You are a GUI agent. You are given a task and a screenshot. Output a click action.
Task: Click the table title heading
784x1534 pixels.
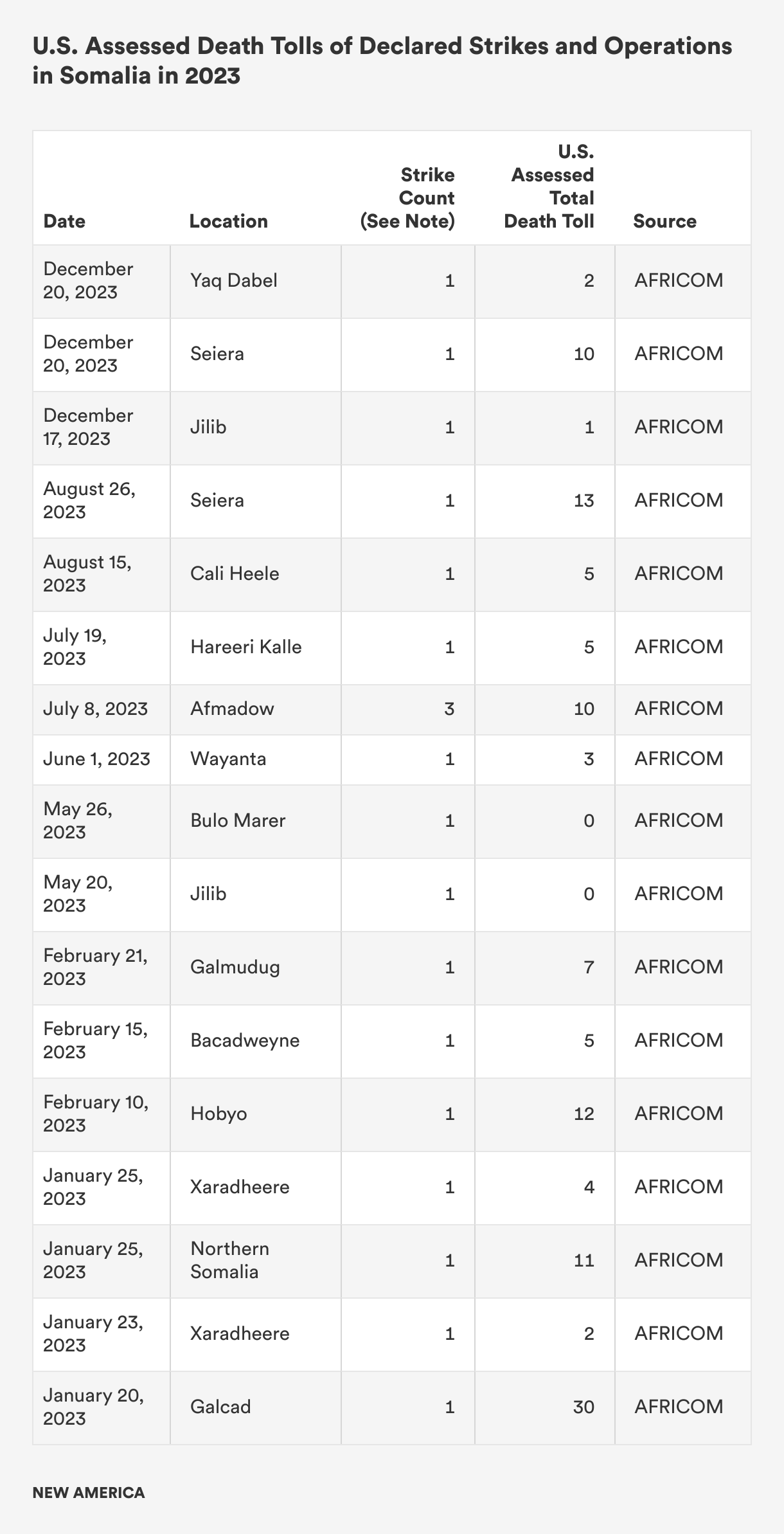pyautogui.click(x=382, y=61)
